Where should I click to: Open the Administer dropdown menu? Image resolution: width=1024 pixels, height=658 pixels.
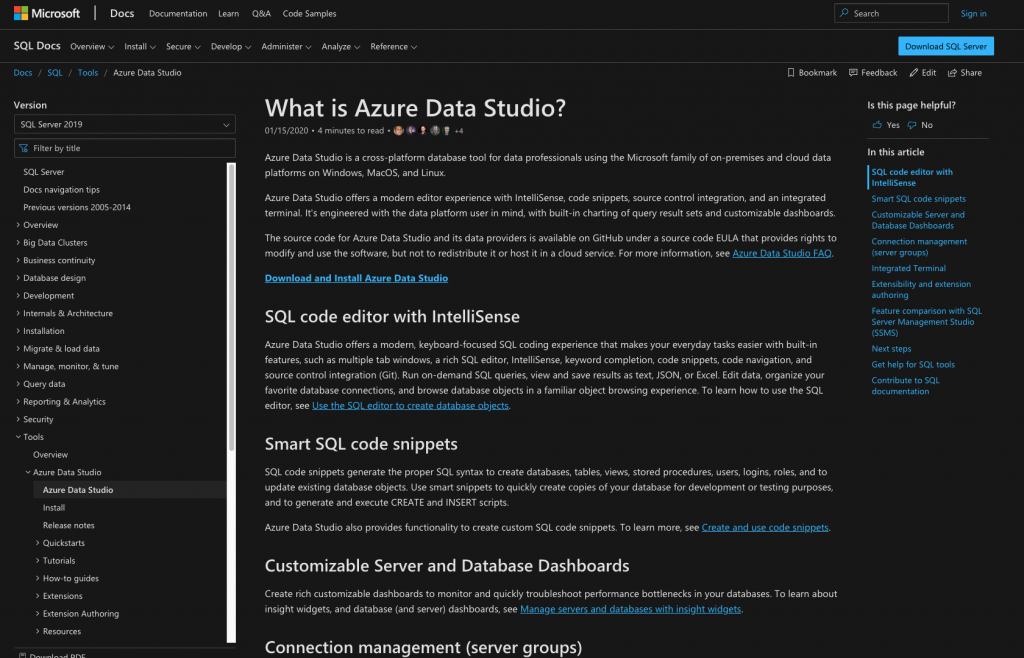tap(286, 46)
